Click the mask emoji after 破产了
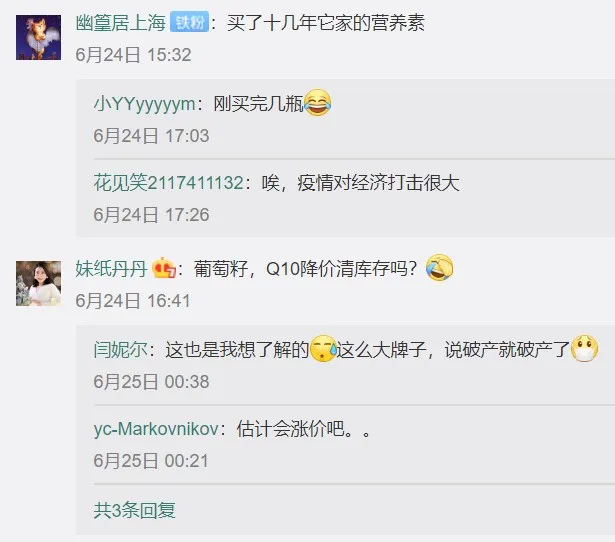Viewport: 615px width, 542px height. (x=584, y=349)
